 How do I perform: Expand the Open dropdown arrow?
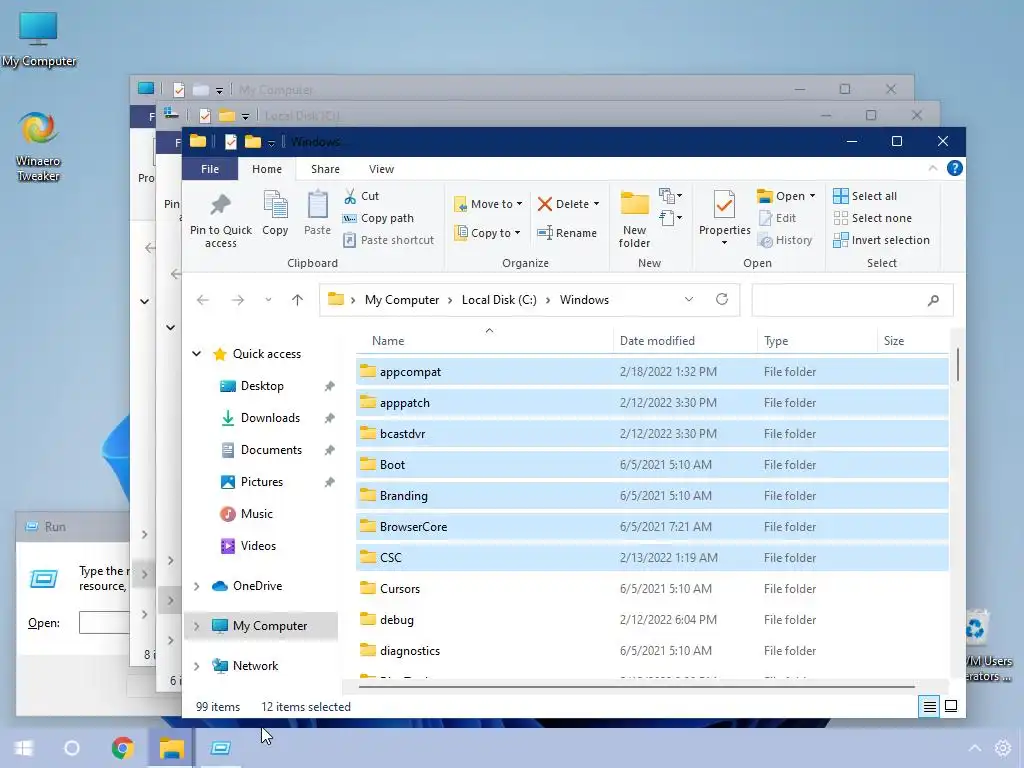[x=812, y=196]
